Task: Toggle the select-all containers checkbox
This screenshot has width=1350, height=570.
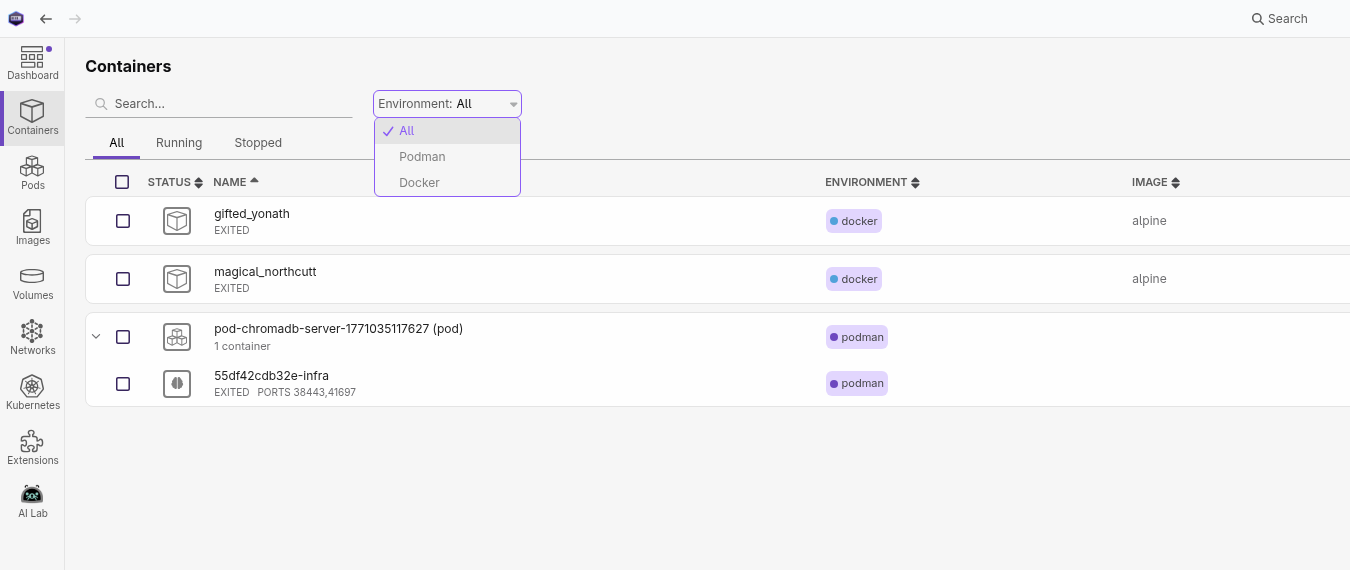Action: (x=122, y=182)
